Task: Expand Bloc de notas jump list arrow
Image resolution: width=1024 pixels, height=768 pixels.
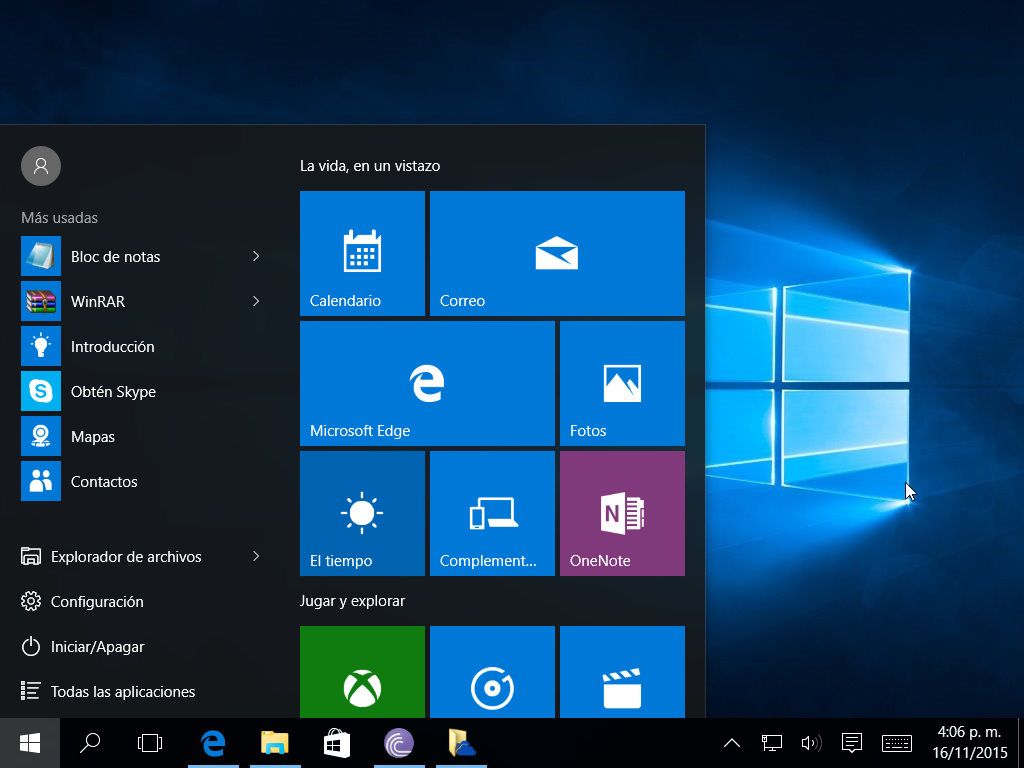Action: click(x=256, y=256)
